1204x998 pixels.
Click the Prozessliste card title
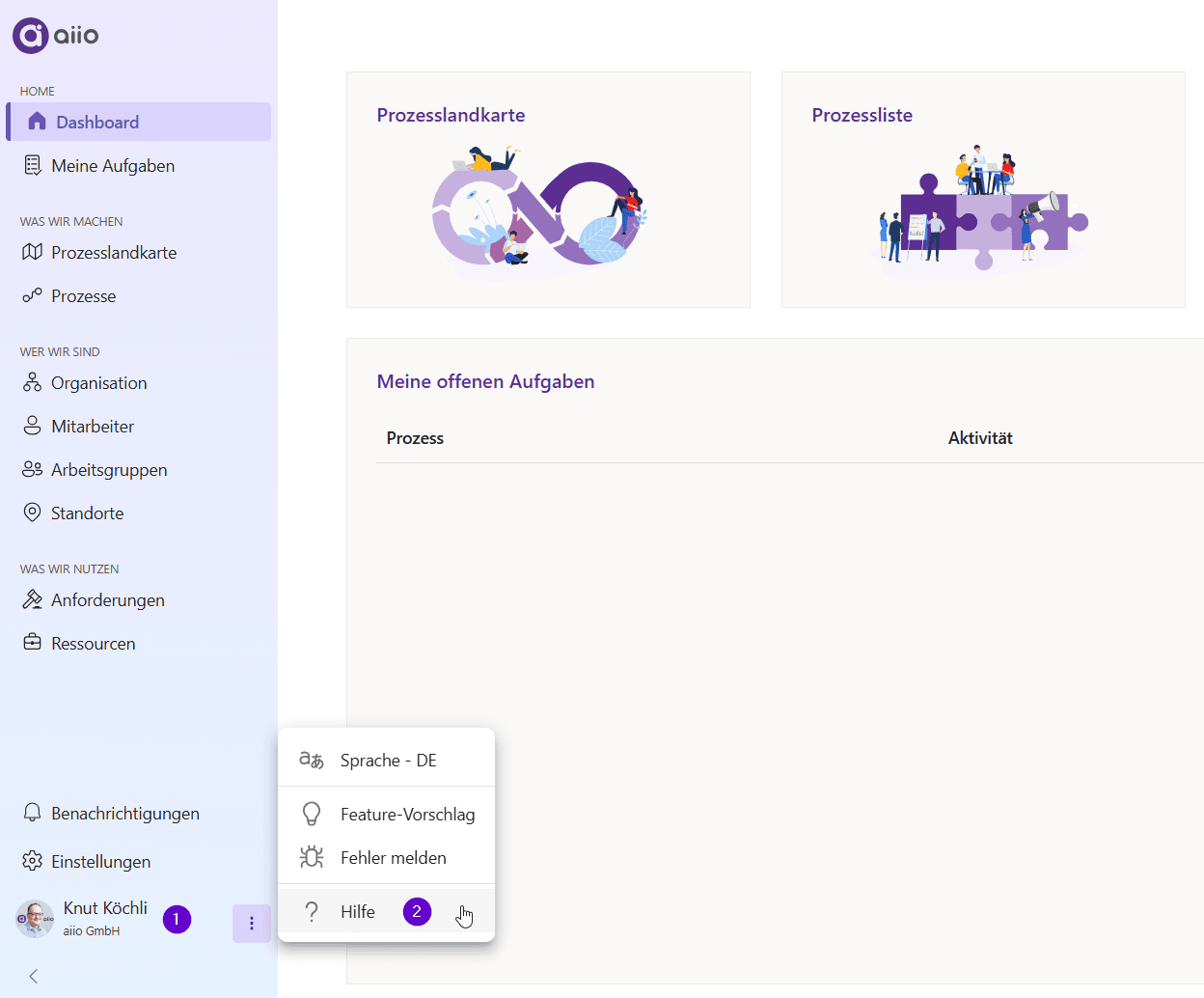click(862, 115)
